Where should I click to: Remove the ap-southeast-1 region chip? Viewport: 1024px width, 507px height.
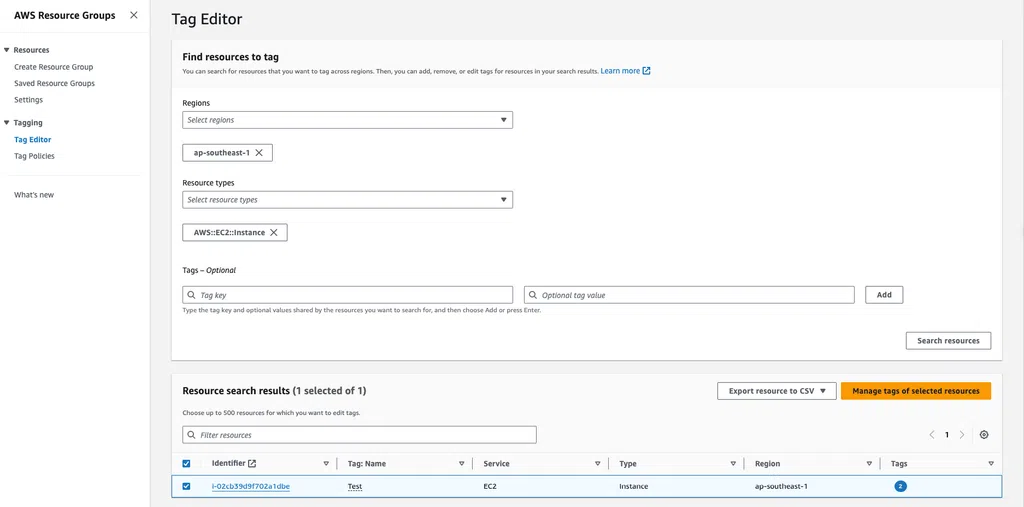coord(259,152)
